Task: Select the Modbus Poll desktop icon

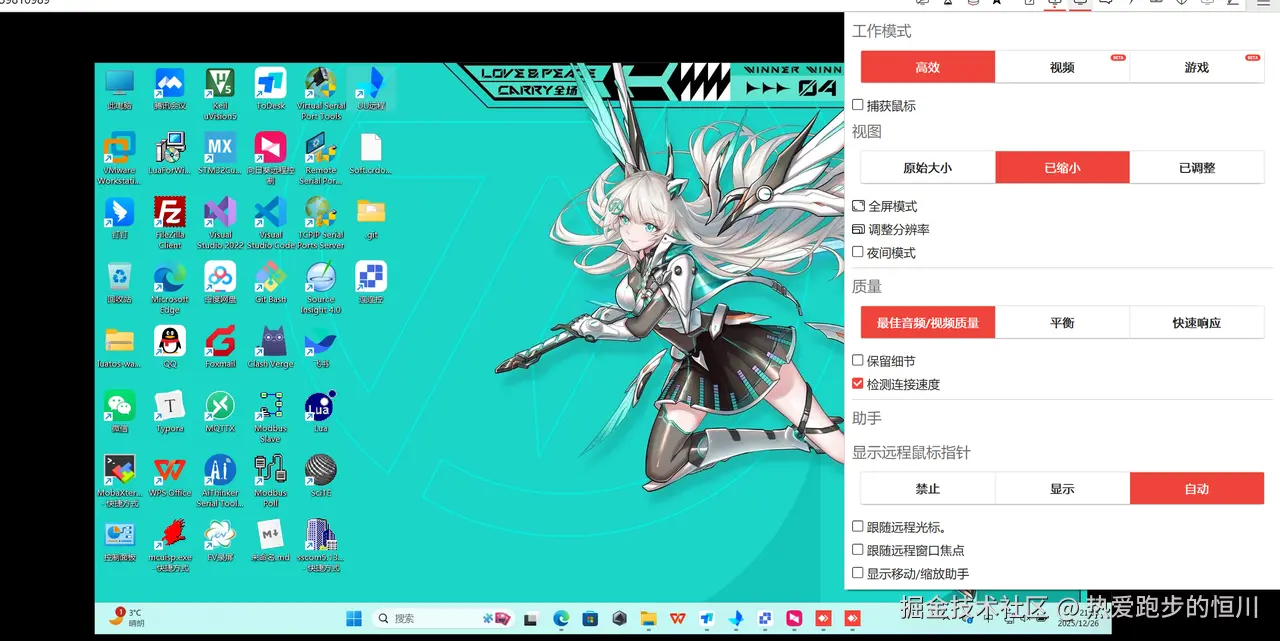Action: [x=270, y=480]
